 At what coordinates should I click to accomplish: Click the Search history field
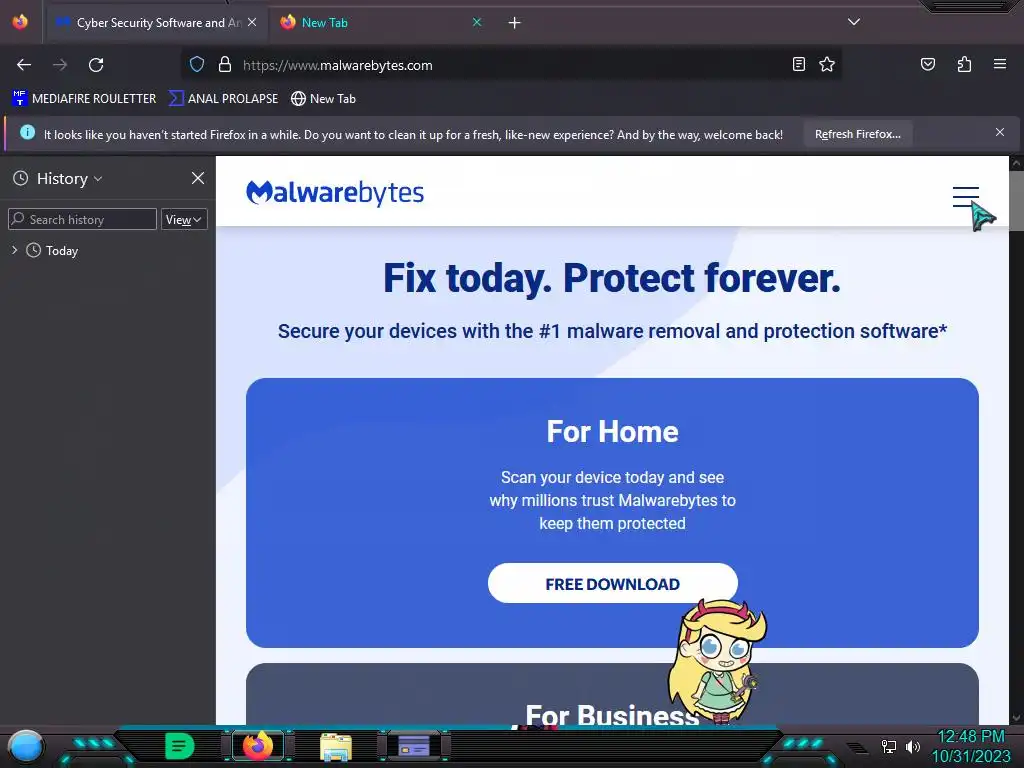coord(82,219)
